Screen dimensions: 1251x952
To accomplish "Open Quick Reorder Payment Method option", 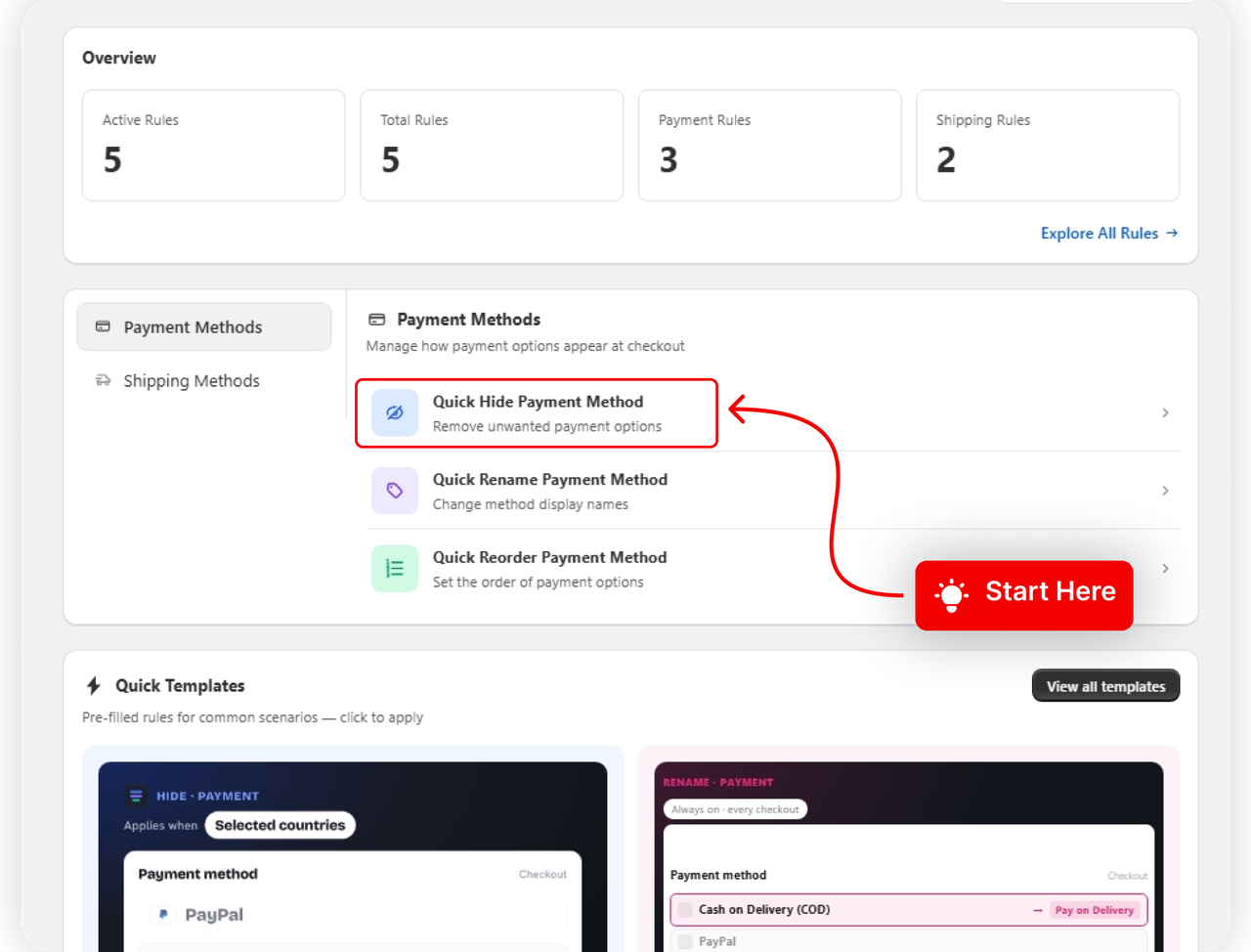I will [x=773, y=569].
